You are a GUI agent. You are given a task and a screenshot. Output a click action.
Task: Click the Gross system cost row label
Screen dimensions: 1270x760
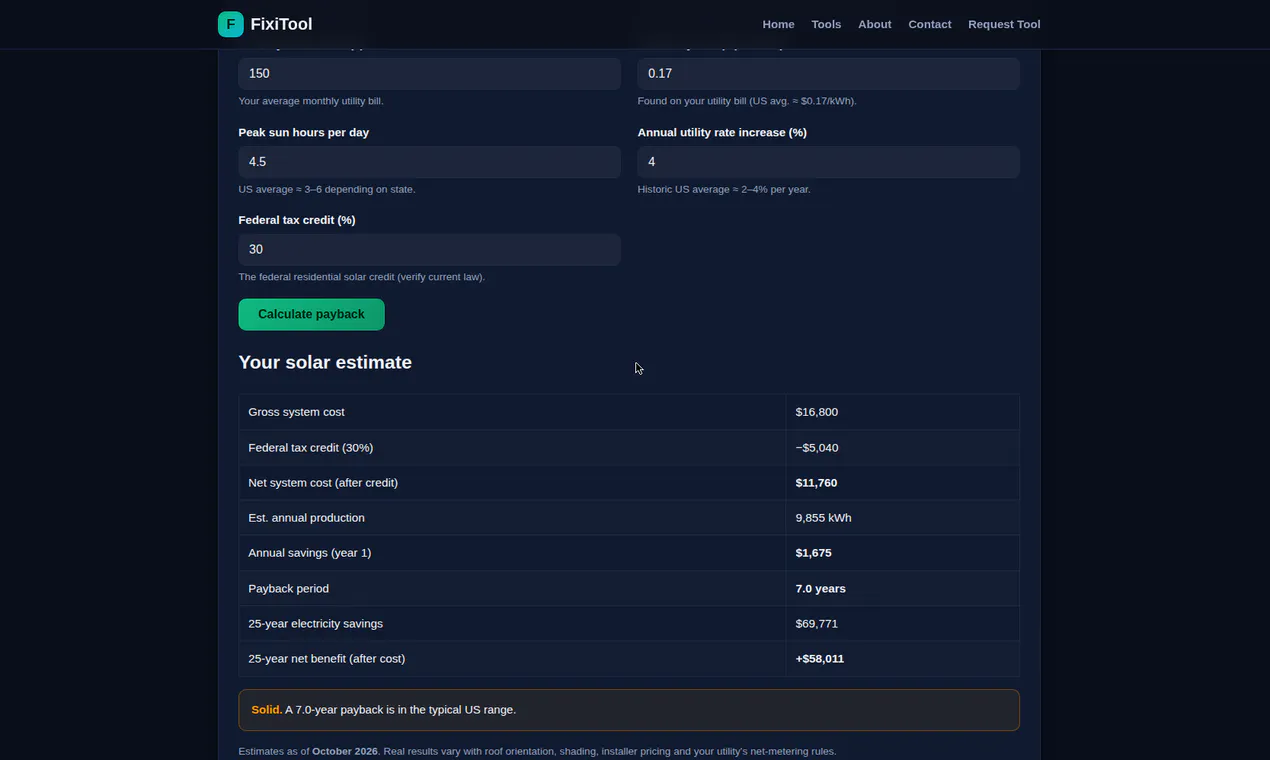296,412
